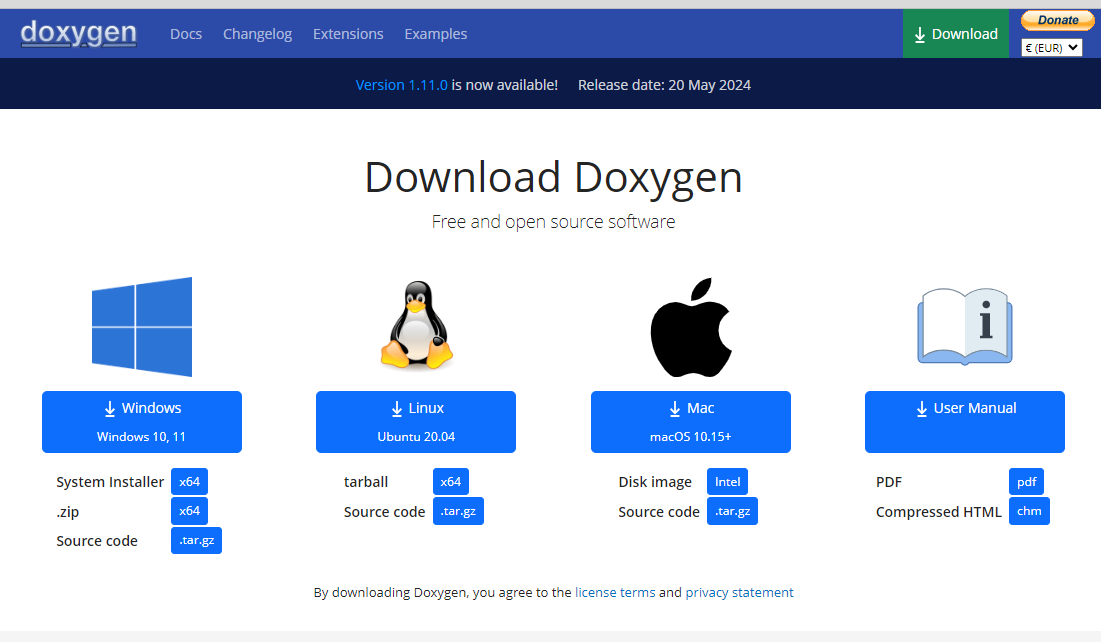Switch to the Changelog page
Screen dimensions: 1101x642
257,33
